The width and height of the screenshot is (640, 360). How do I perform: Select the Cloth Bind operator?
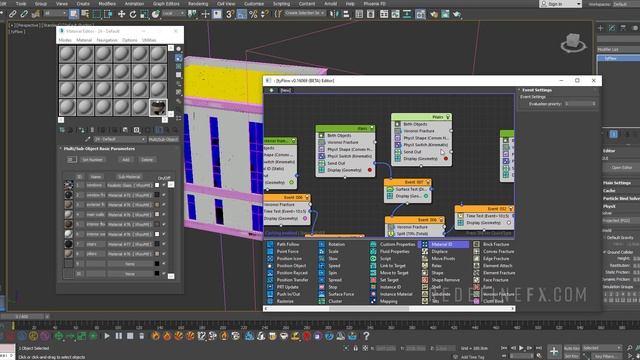coord(489,301)
